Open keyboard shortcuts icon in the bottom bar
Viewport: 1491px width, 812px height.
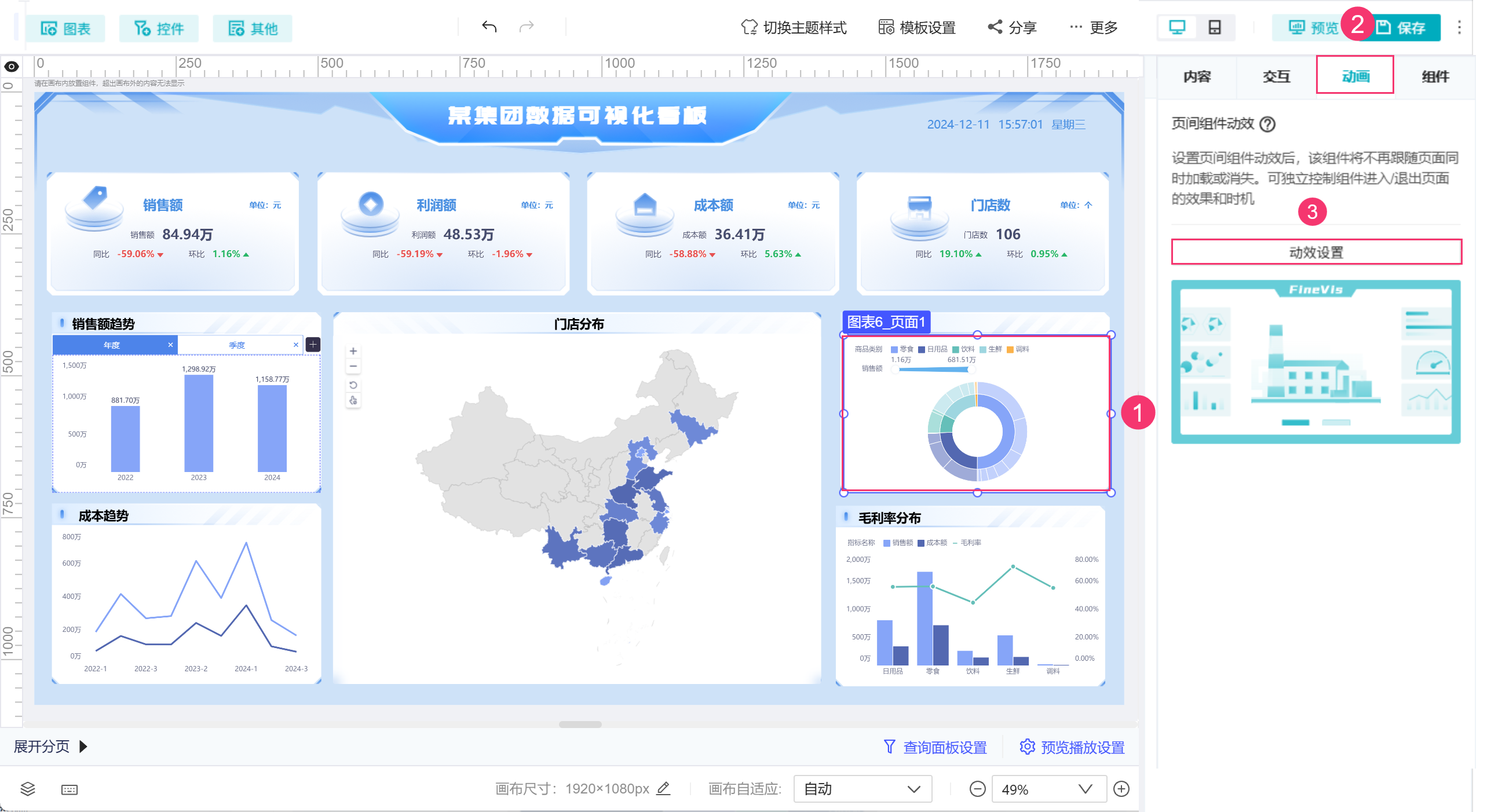coord(70,789)
